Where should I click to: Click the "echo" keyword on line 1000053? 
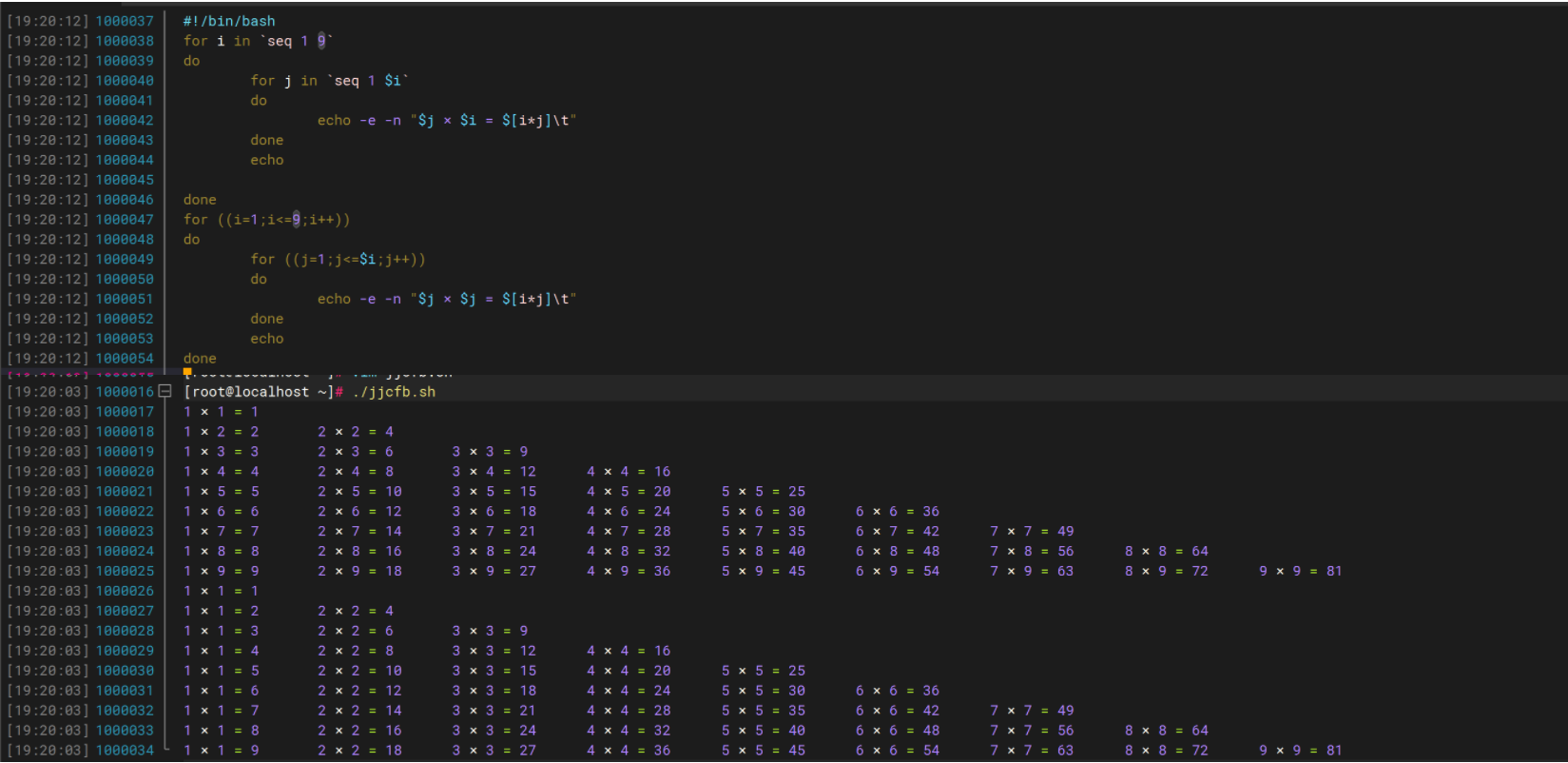267,339
